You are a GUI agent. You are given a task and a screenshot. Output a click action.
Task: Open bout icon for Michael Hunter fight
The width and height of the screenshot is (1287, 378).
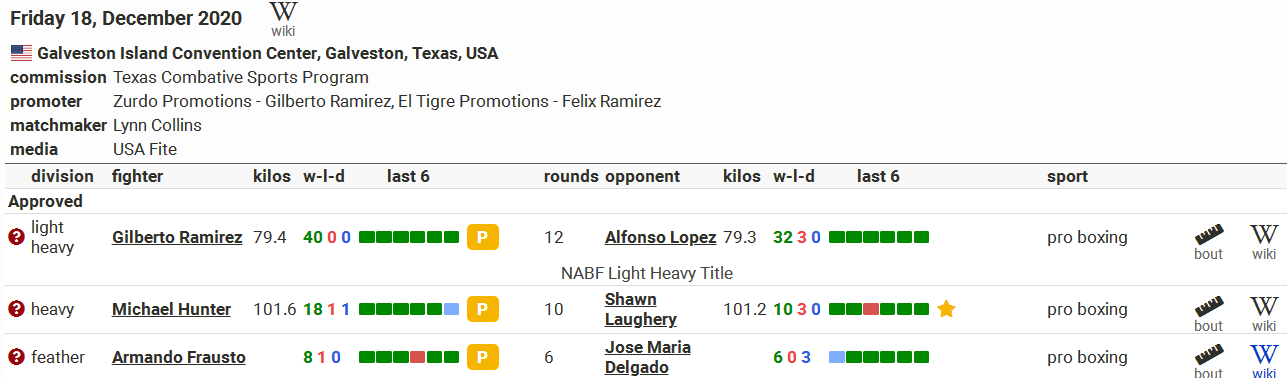click(x=1209, y=314)
